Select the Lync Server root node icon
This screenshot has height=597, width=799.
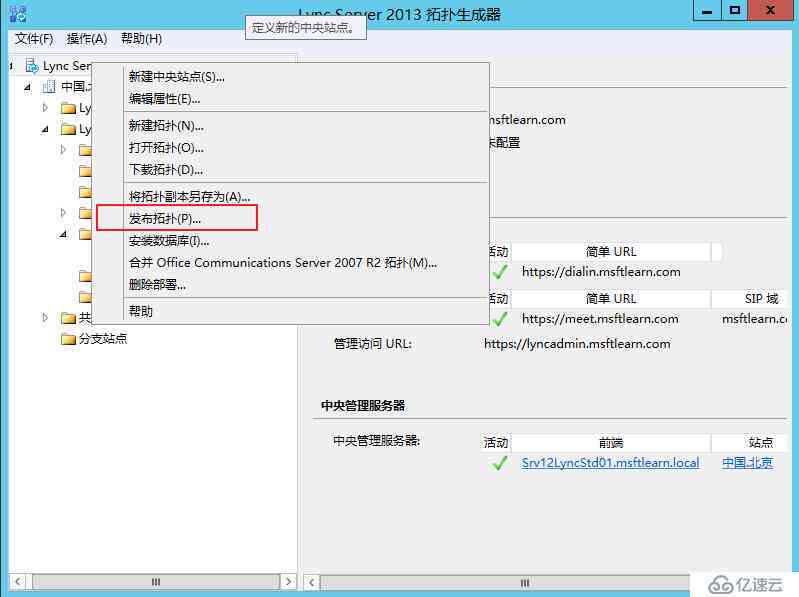point(32,66)
